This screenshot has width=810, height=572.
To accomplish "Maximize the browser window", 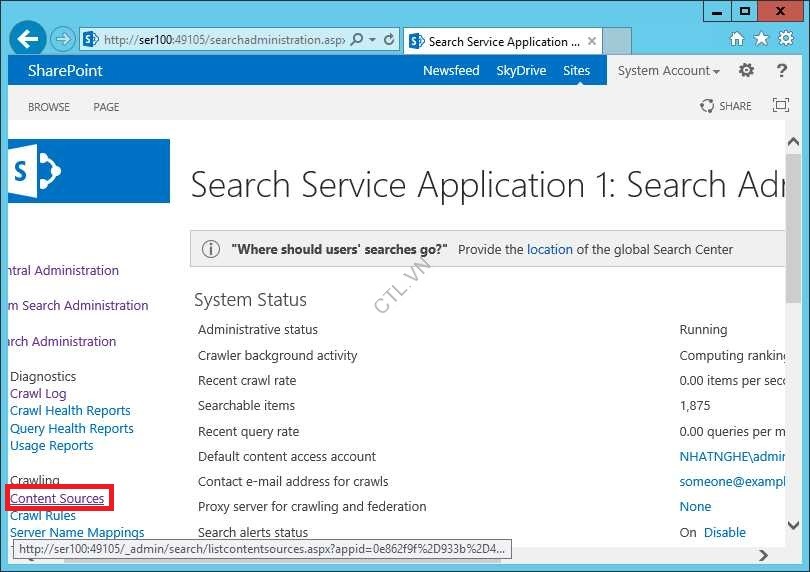I will click(744, 11).
